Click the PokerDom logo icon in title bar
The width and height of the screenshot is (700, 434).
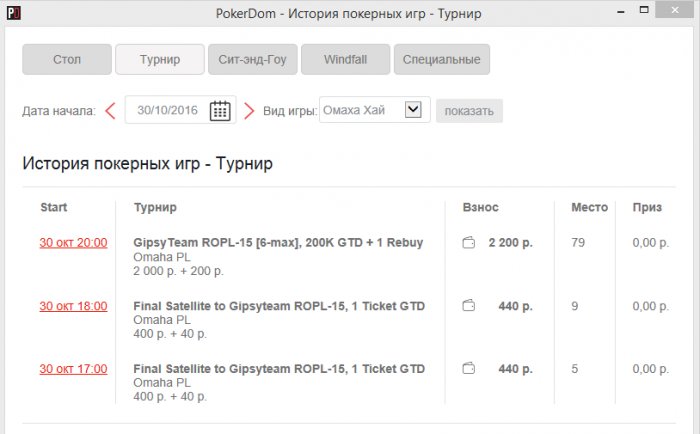pos(13,13)
